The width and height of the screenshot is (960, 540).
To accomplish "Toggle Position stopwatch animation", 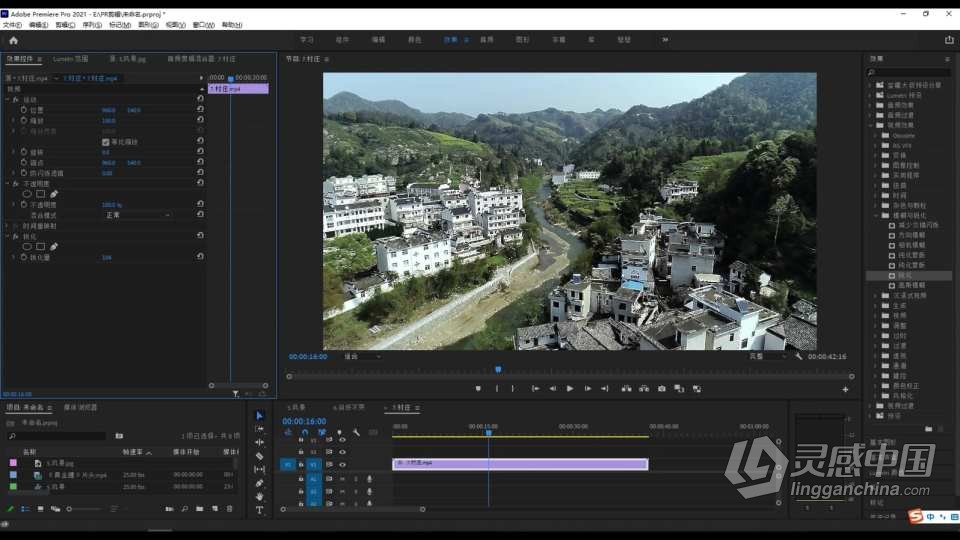I will pyautogui.click(x=24, y=110).
